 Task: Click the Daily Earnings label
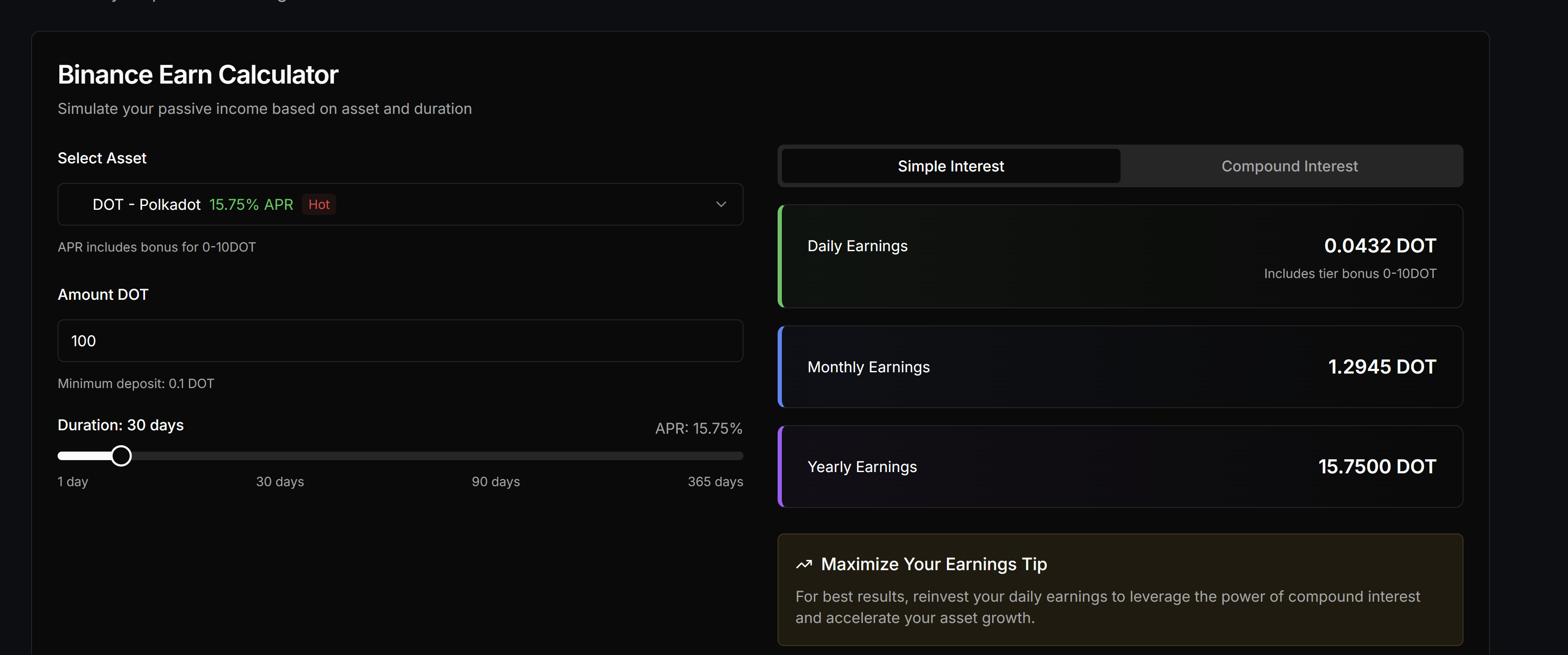pyautogui.click(x=857, y=246)
